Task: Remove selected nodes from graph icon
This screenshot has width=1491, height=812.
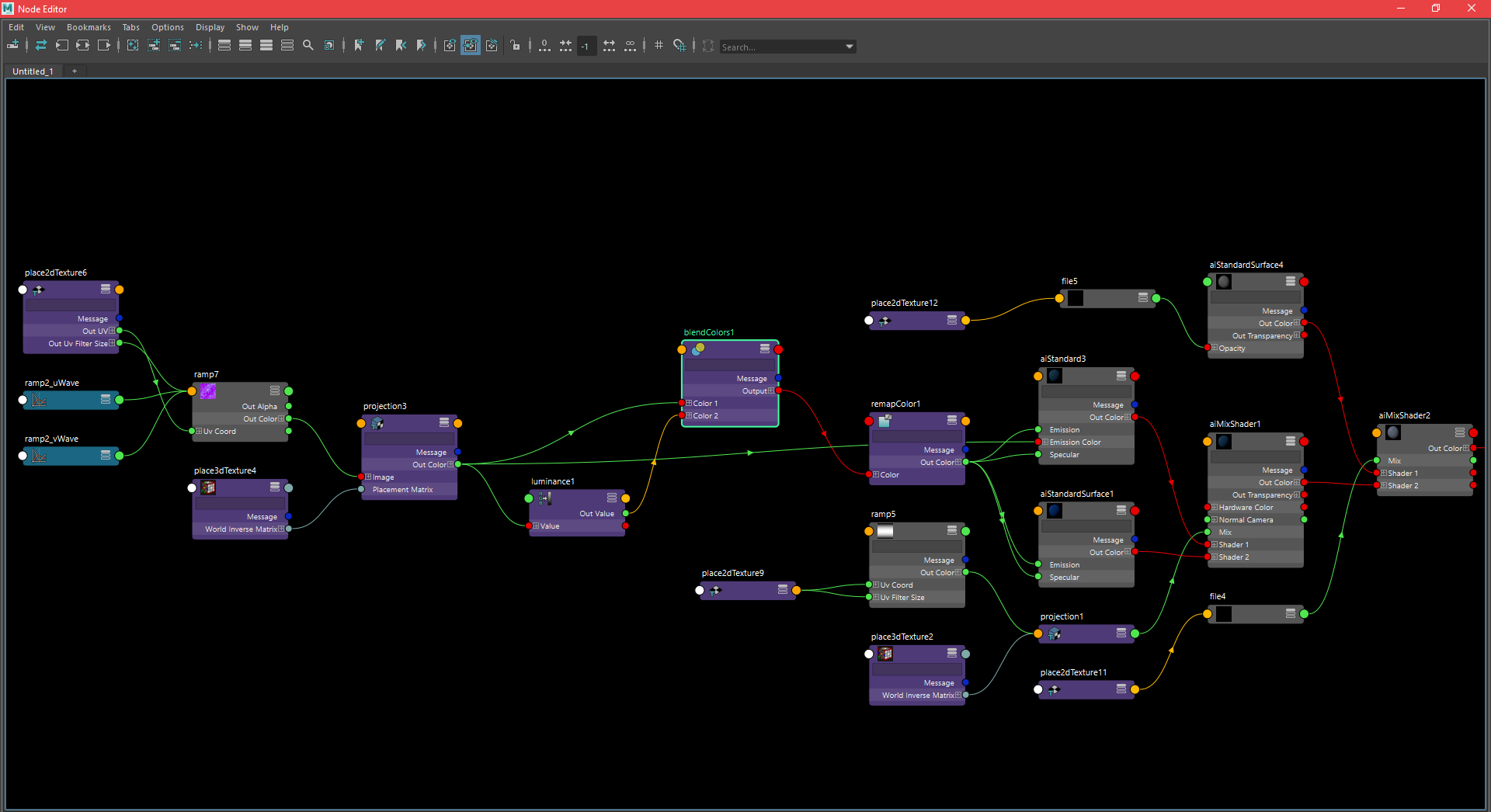Action: (175, 45)
